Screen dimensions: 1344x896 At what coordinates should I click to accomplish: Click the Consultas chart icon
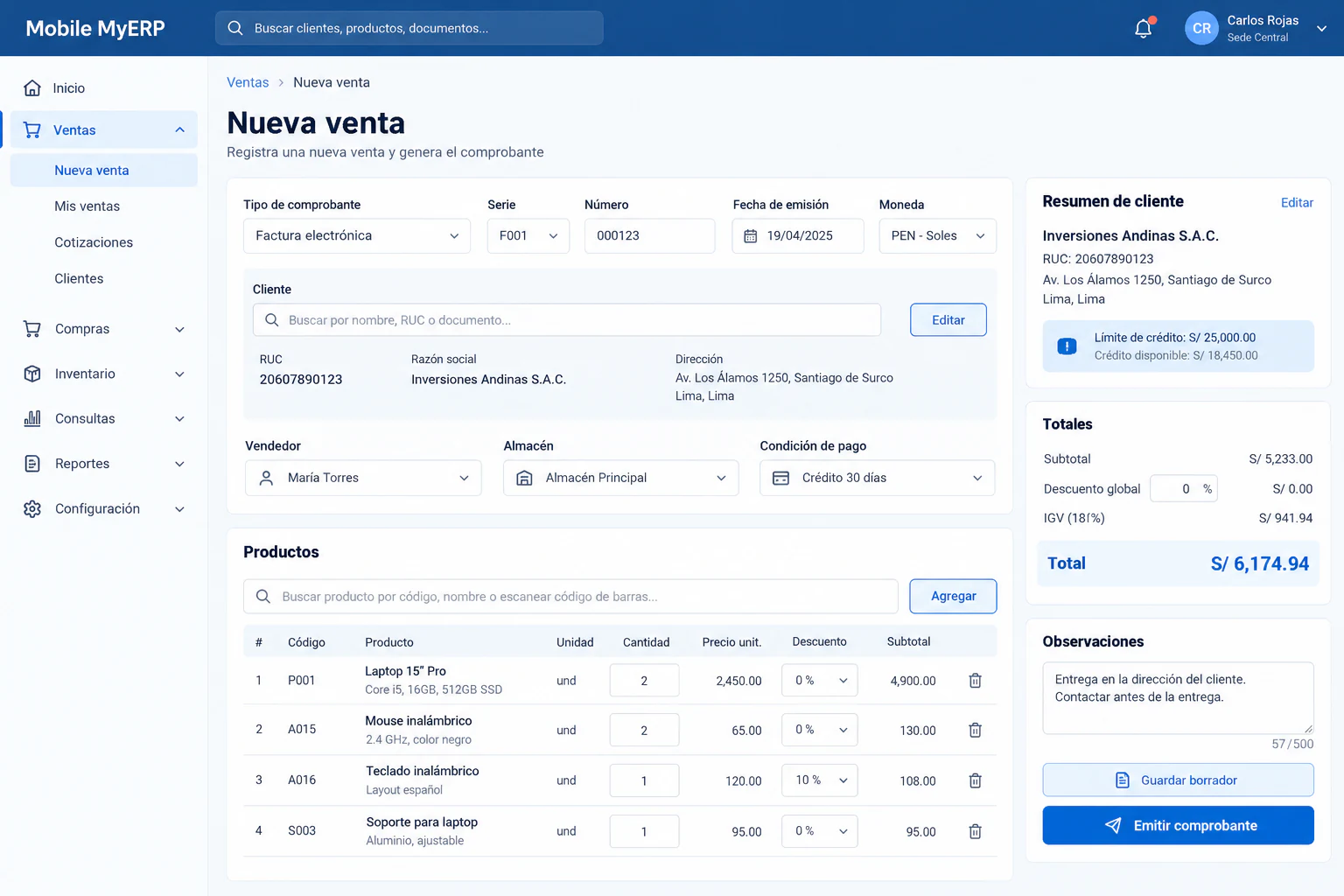coord(32,418)
